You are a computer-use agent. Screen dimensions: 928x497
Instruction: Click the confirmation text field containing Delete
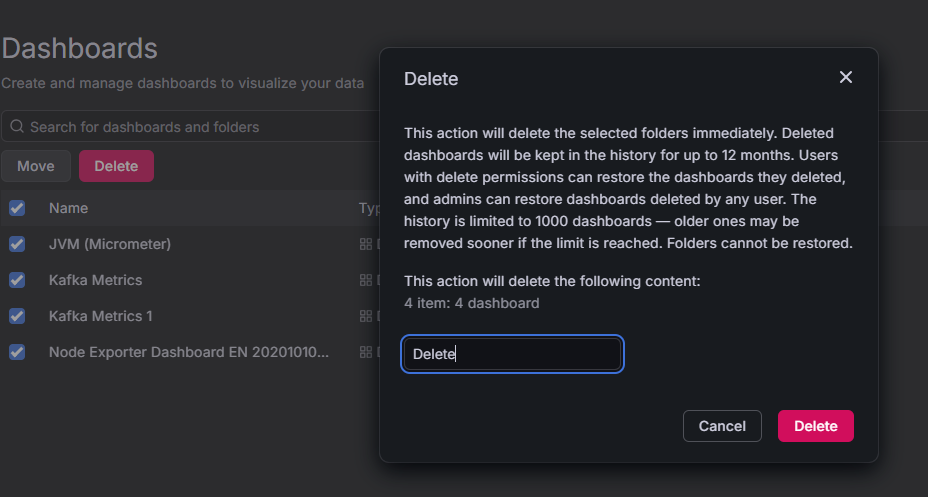point(512,354)
